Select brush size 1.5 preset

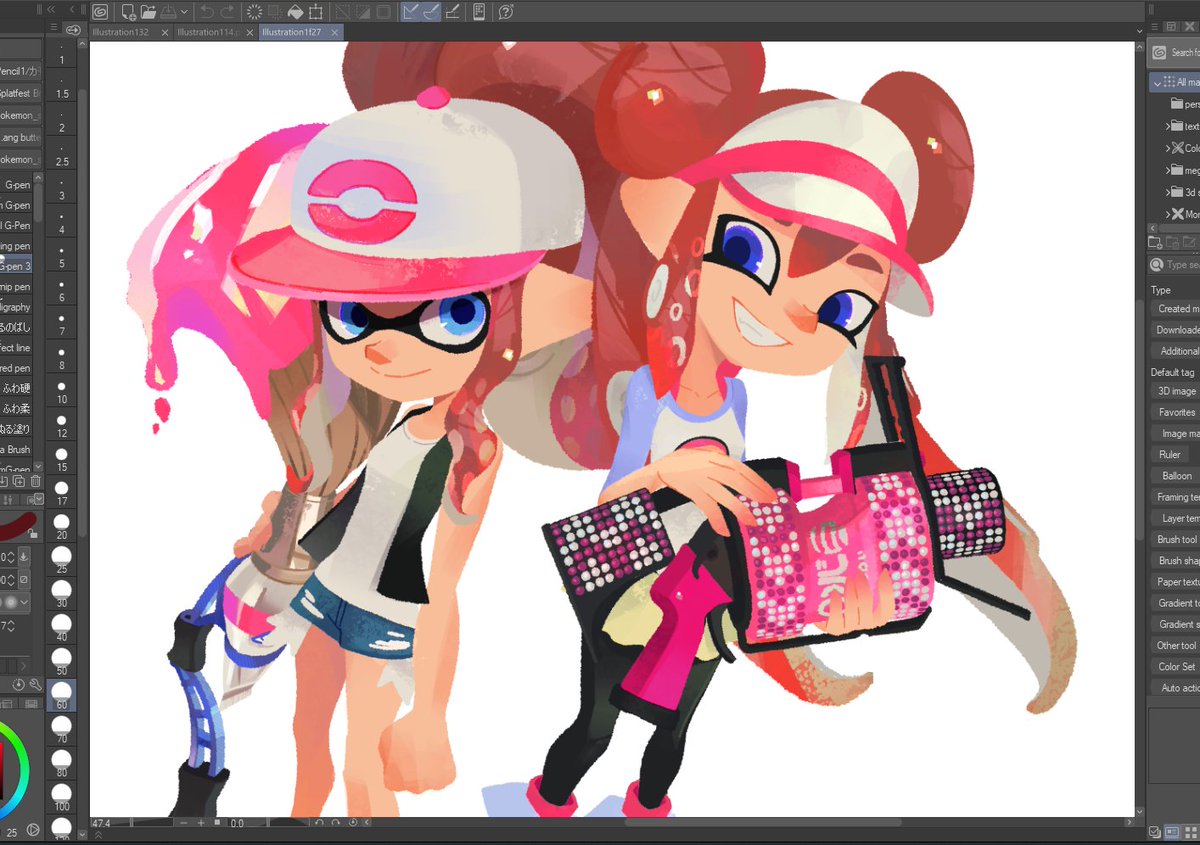coord(62,85)
